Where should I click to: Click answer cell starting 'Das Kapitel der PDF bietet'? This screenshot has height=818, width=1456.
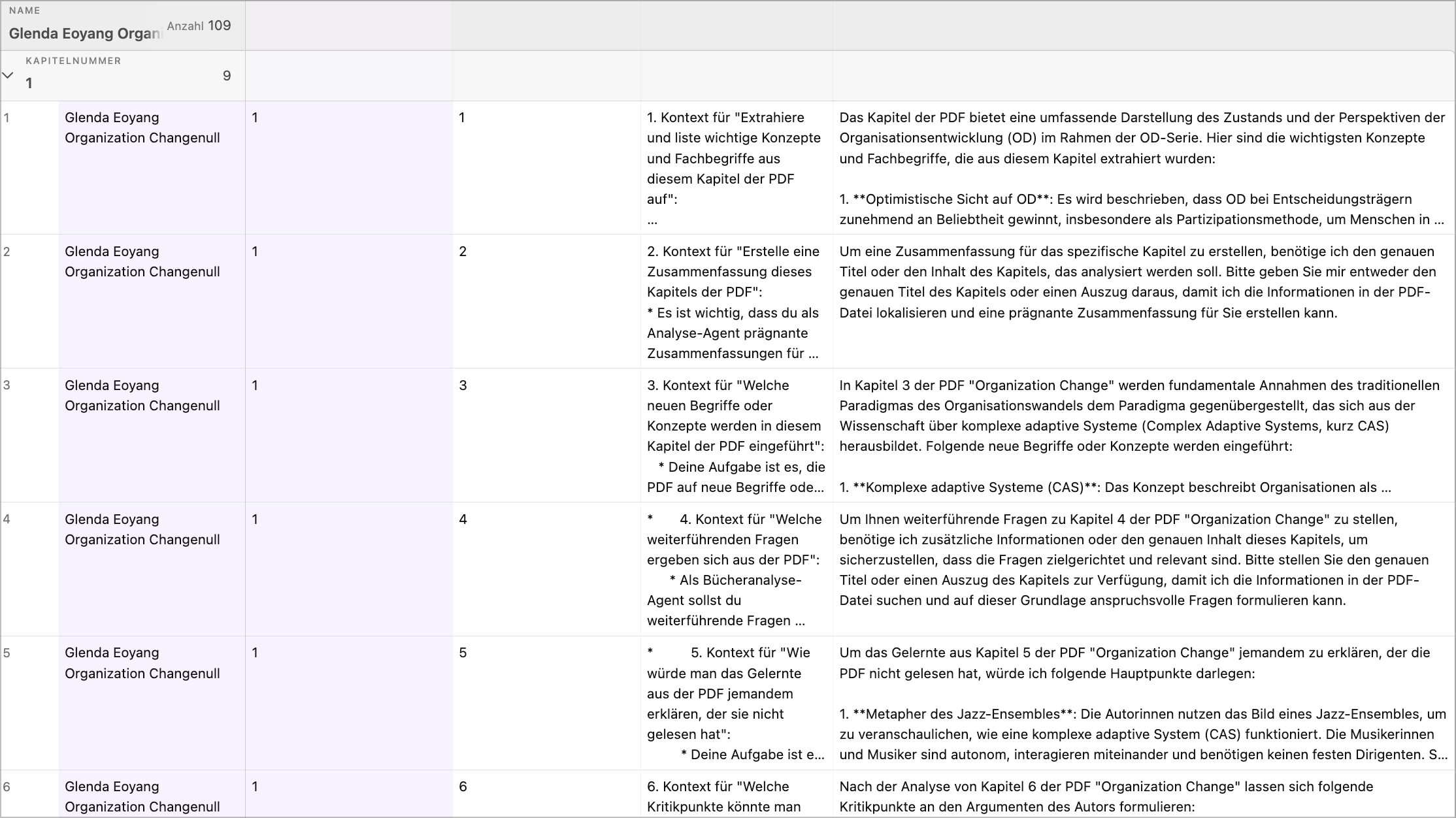[1144, 168]
